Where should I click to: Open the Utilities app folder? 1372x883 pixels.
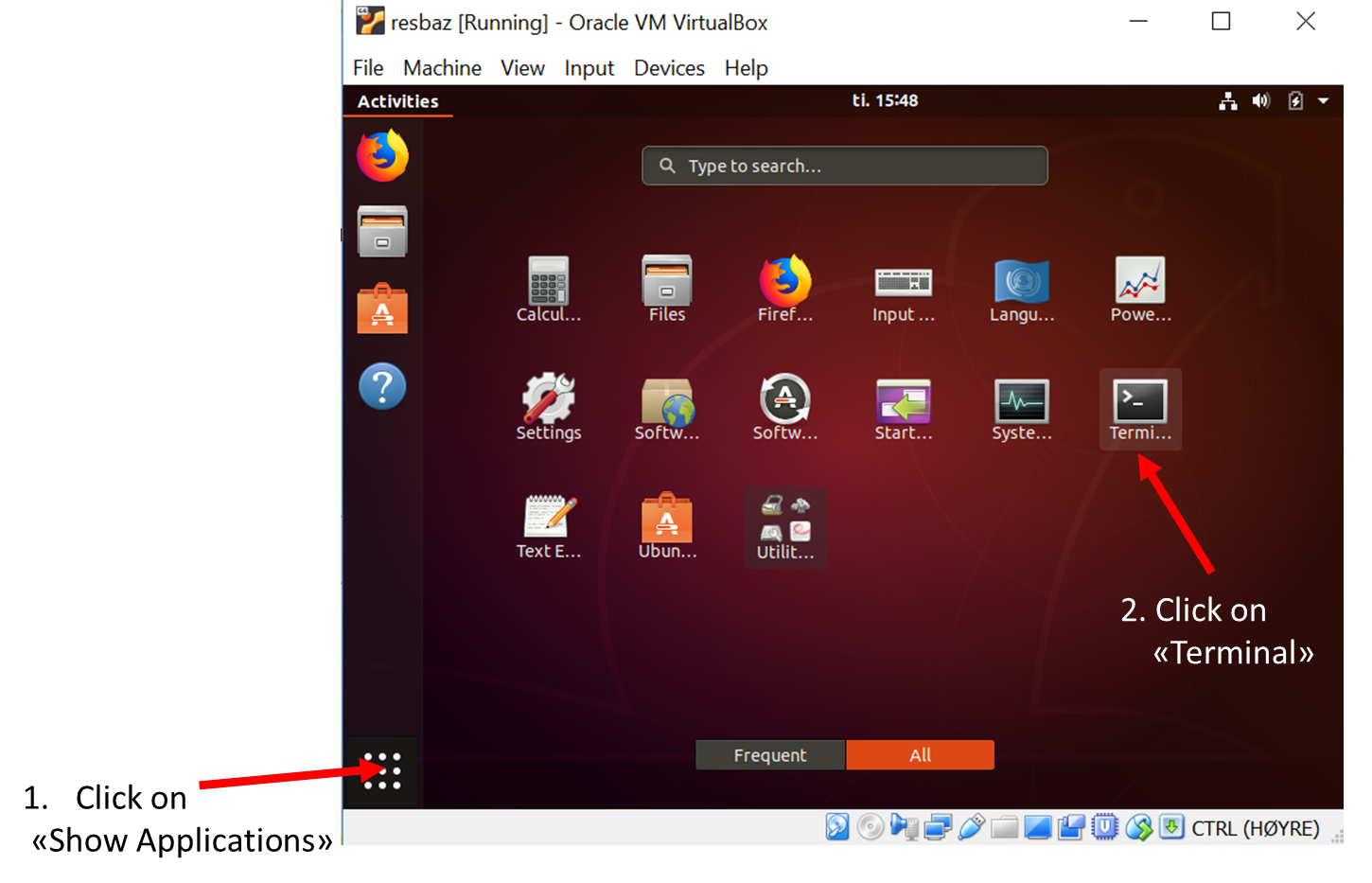pyautogui.click(x=785, y=527)
